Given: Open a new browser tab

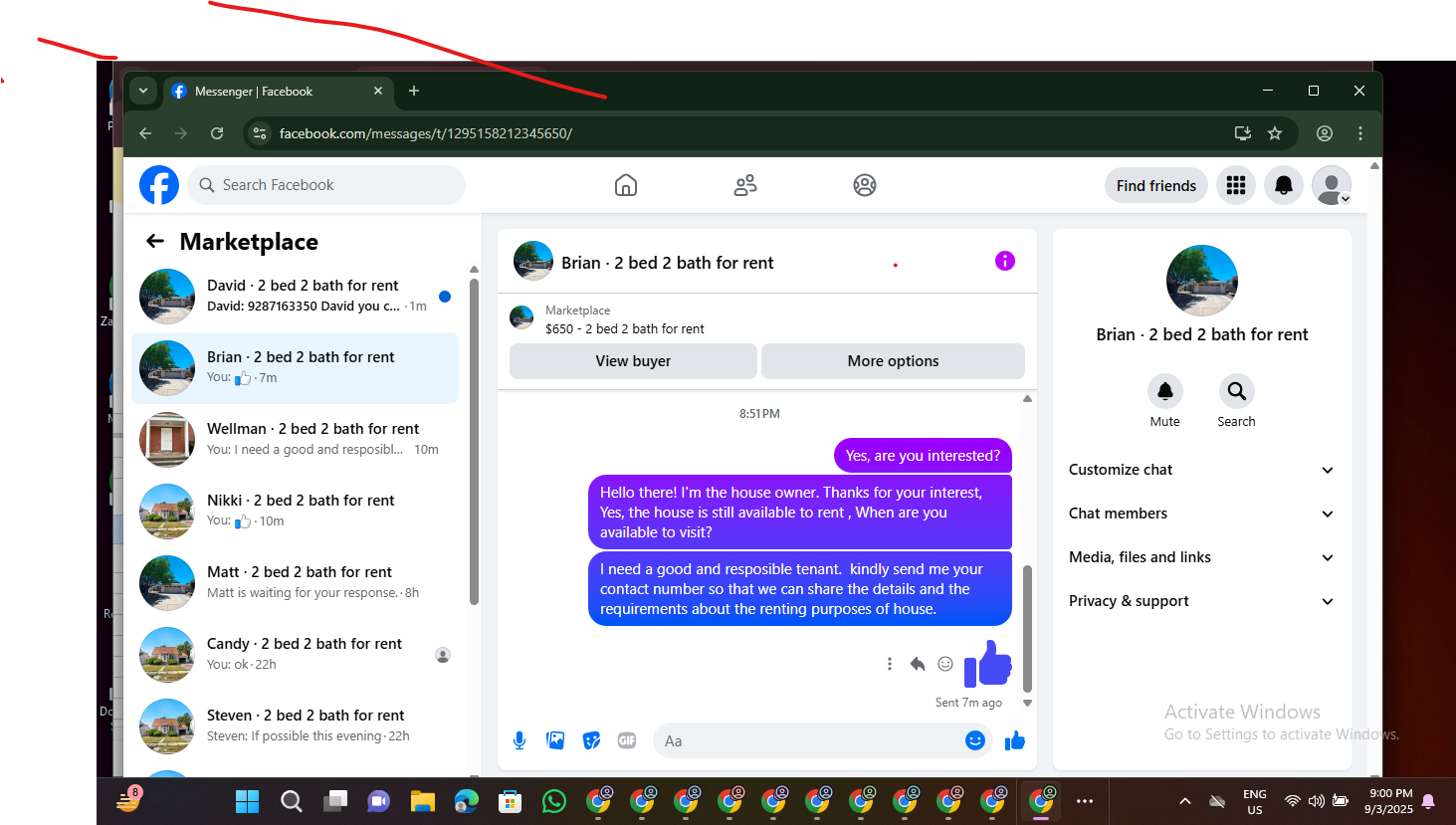Looking at the screenshot, I should [x=414, y=91].
